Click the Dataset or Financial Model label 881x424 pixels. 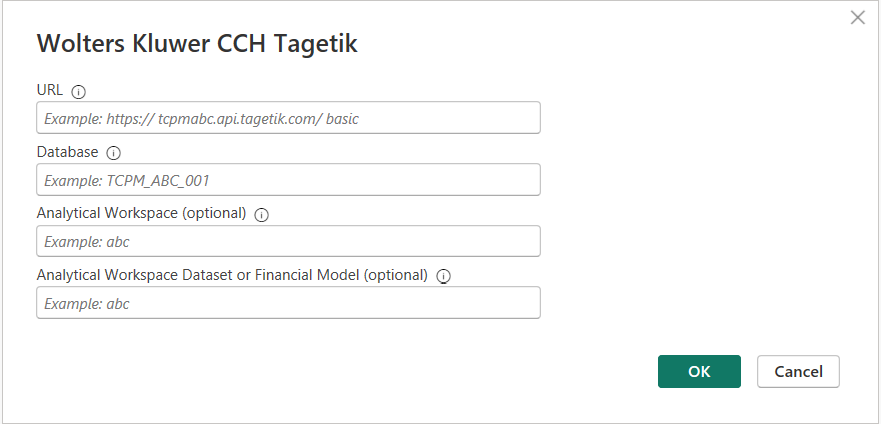232,275
